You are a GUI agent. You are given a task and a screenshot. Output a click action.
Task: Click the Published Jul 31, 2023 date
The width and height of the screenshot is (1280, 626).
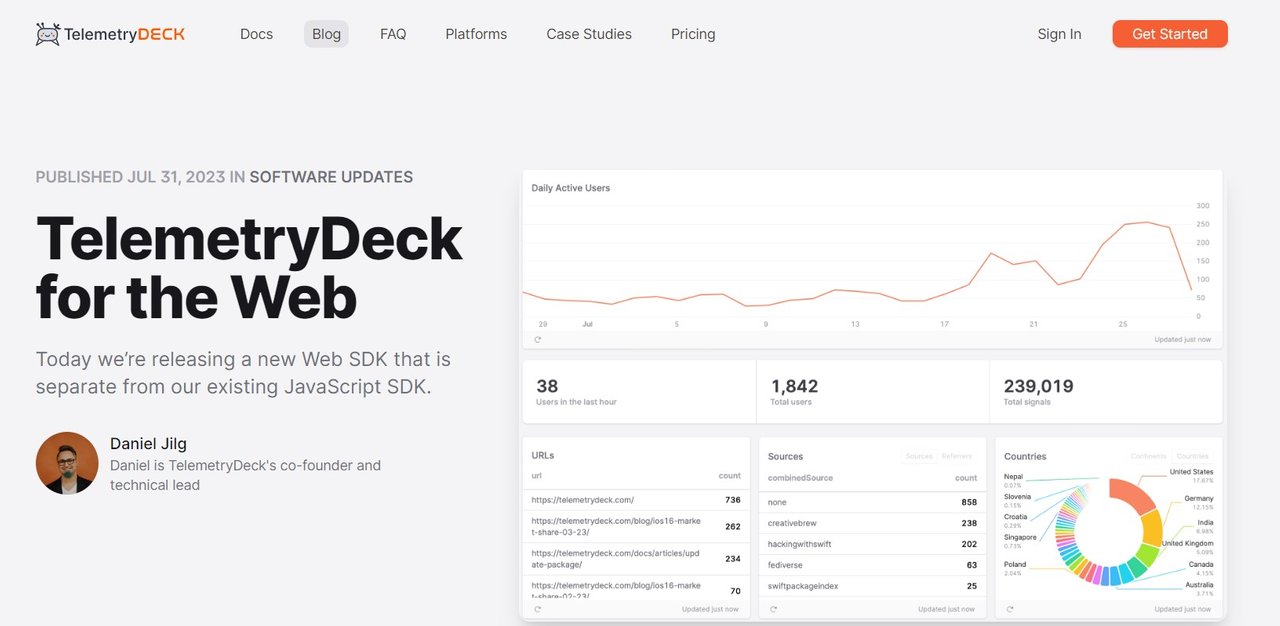pyautogui.click(x=131, y=177)
